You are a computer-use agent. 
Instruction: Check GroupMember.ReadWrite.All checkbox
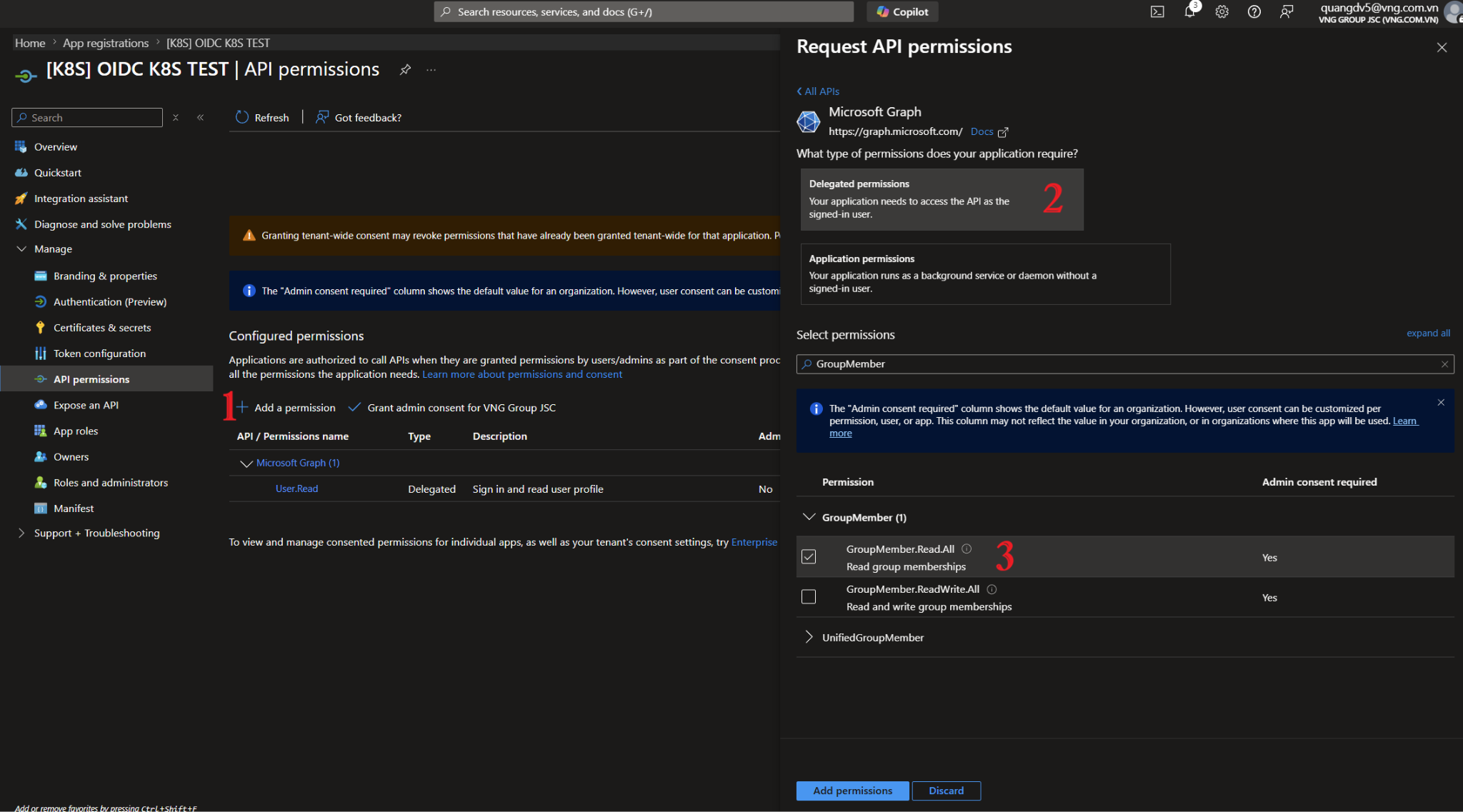point(809,596)
